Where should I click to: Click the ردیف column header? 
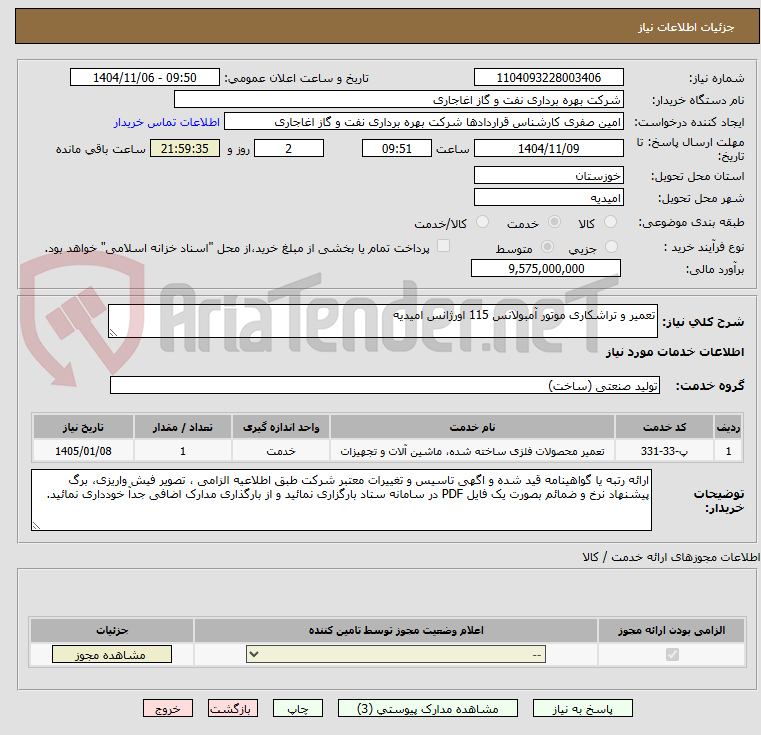(728, 427)
